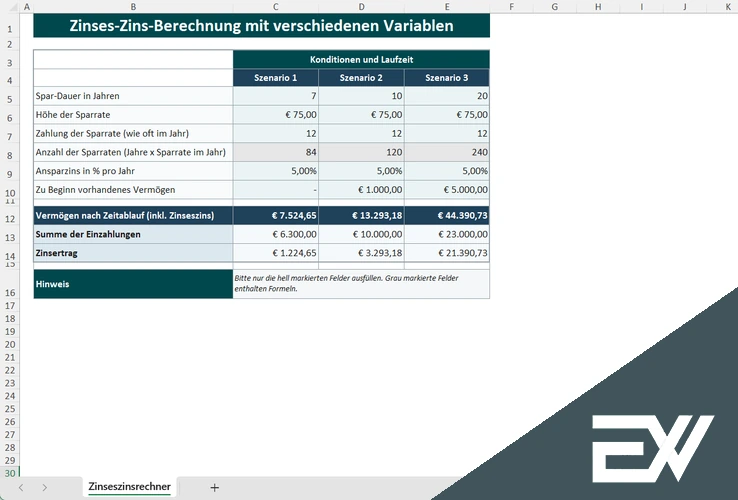Select column E header

[x=447, y=7]
